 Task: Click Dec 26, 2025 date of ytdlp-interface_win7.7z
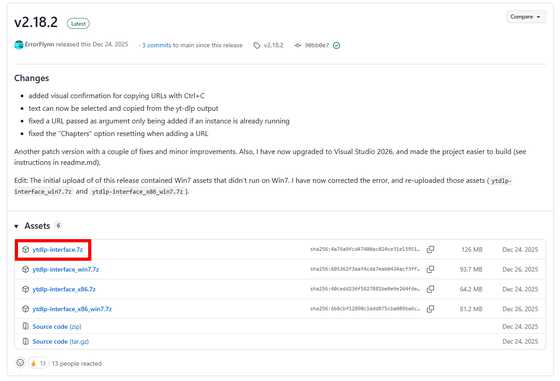click(520, 269)
